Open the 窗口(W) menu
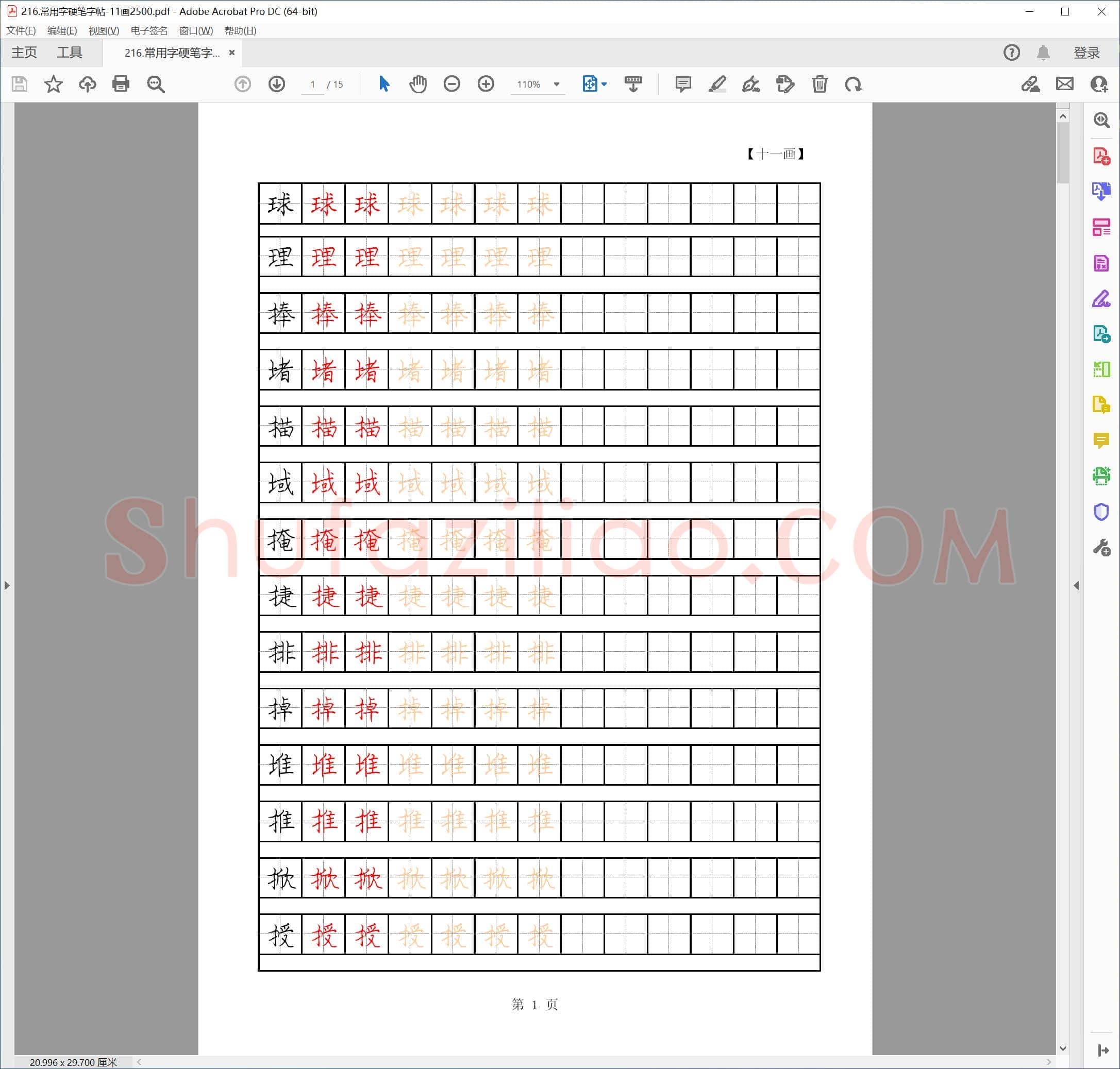The height and width of the screenshot is (1069, 1120). pos(196,31)
